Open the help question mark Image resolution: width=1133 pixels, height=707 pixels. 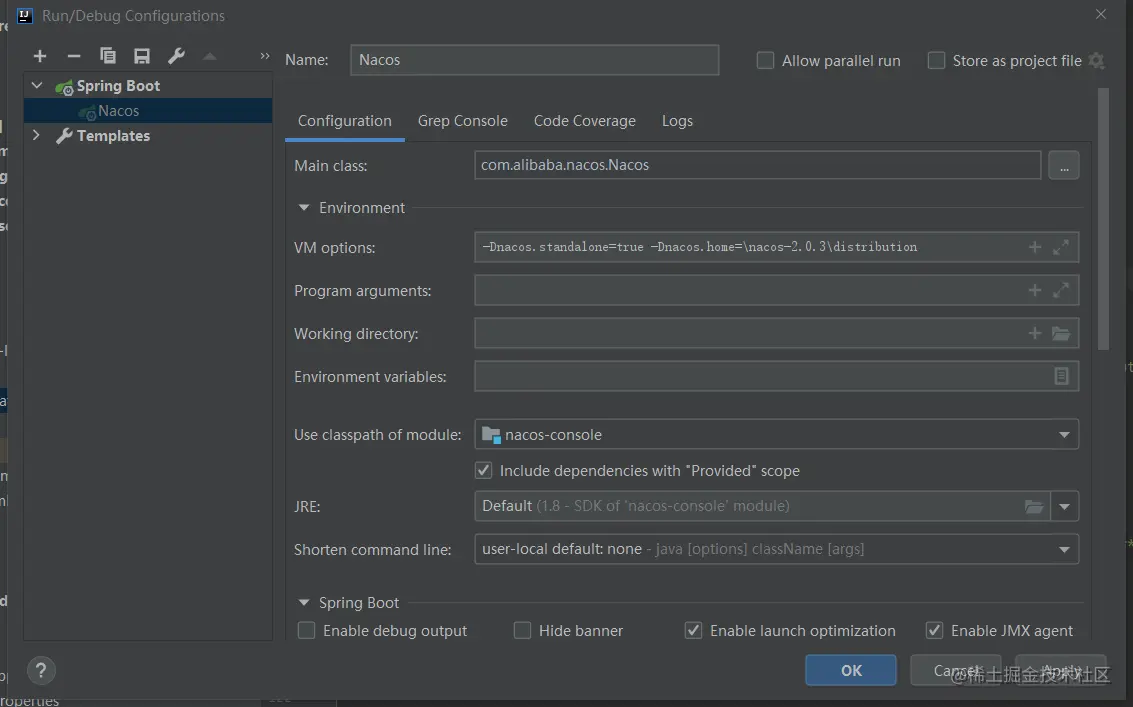coord(41,671)
